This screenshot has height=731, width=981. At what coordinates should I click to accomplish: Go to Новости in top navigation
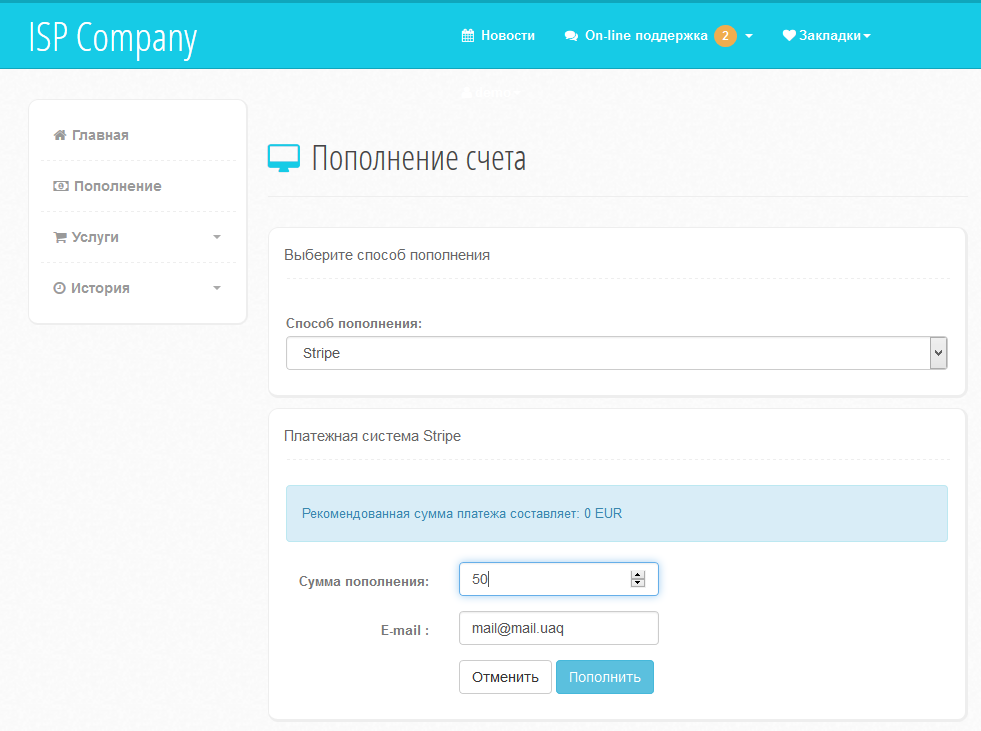(507, 36)
